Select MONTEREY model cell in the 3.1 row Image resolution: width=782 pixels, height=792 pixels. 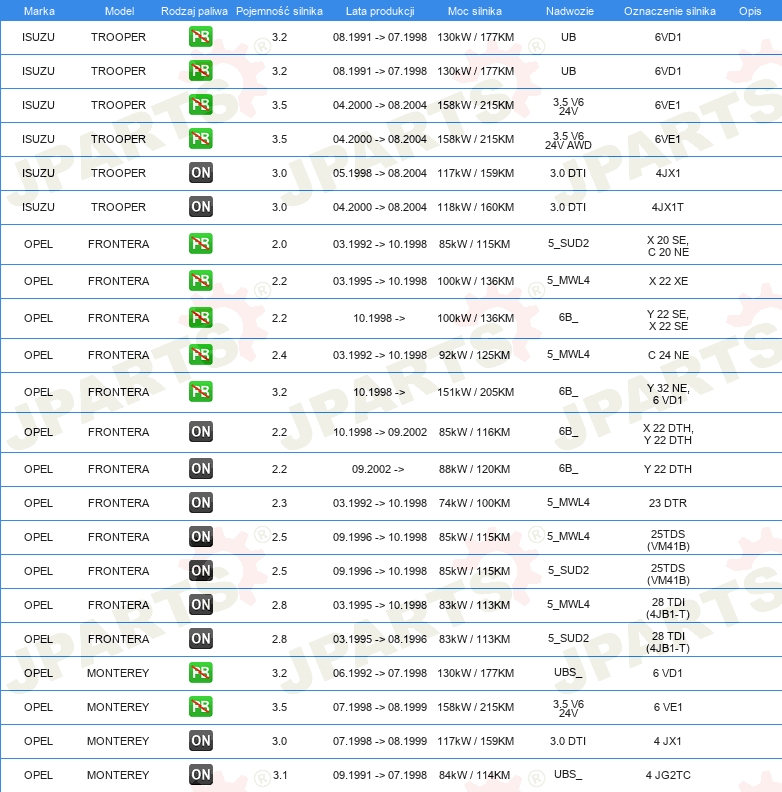click(x=118, y=775)
